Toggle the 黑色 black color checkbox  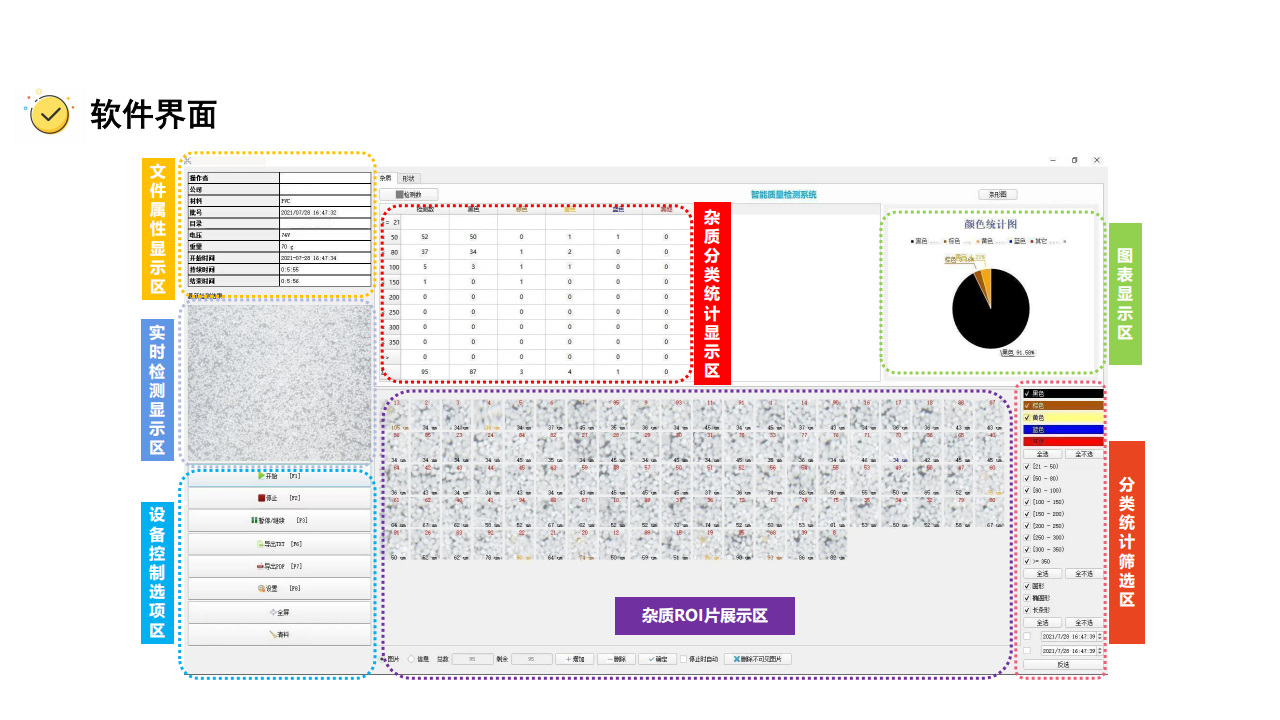(1027, 394)
